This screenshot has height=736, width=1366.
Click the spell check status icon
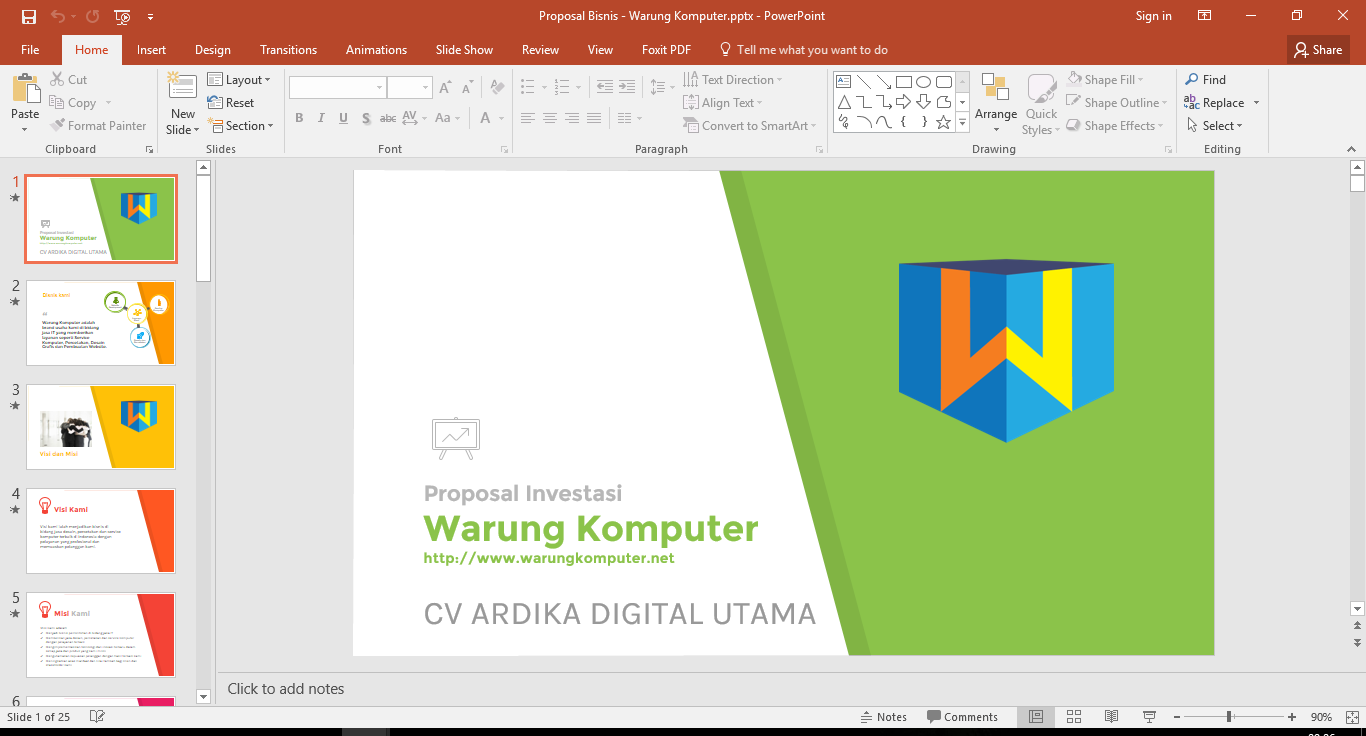(x=97, y=717)
